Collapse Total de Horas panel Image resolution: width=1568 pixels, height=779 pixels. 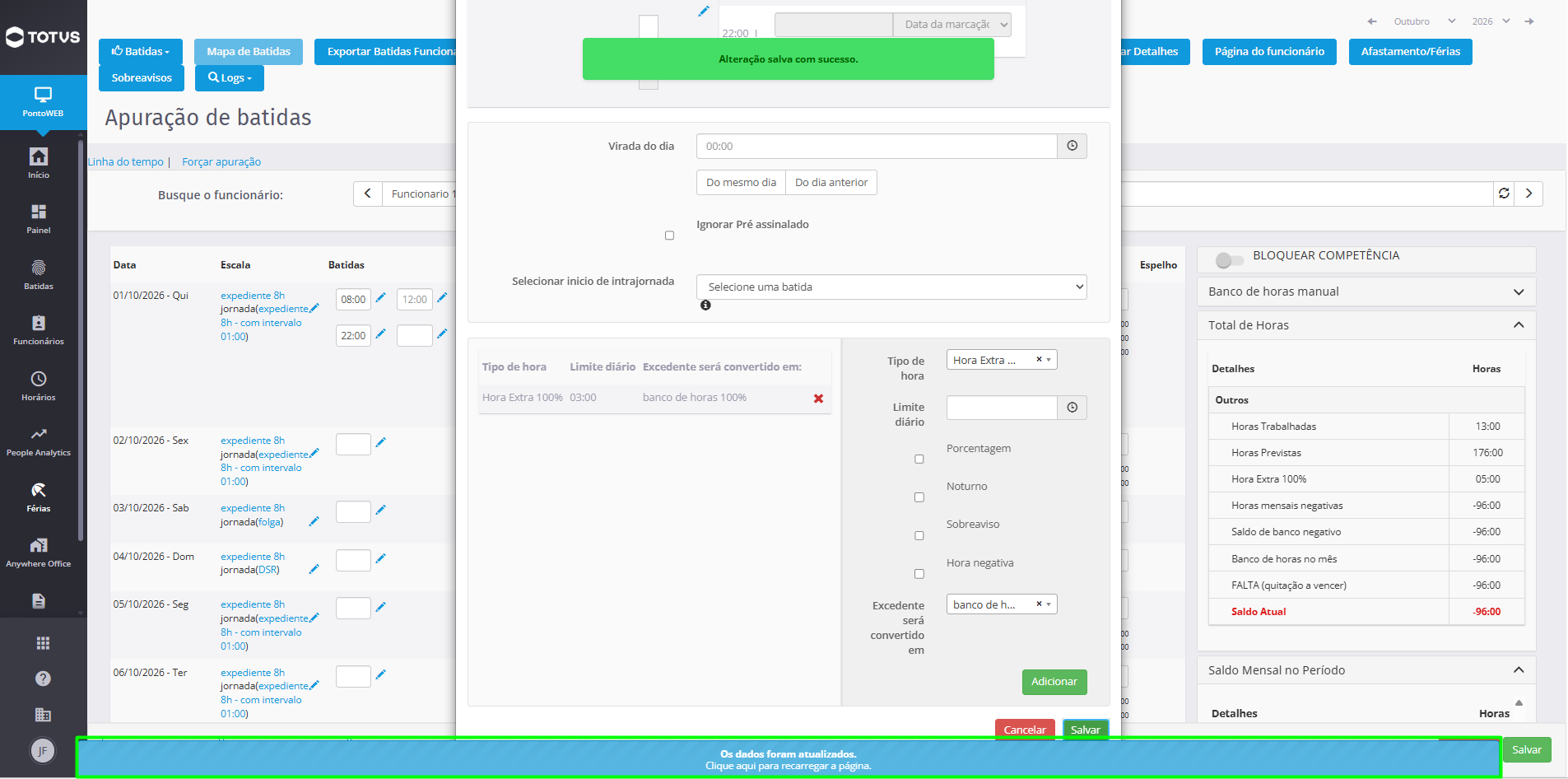tap(1366, 325)
